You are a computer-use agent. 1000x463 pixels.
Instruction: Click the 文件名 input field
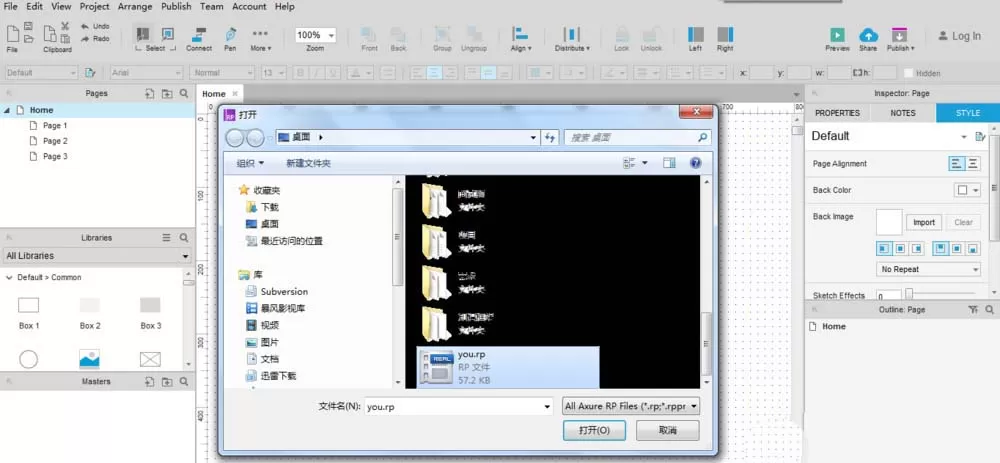(x=459, y=407)
